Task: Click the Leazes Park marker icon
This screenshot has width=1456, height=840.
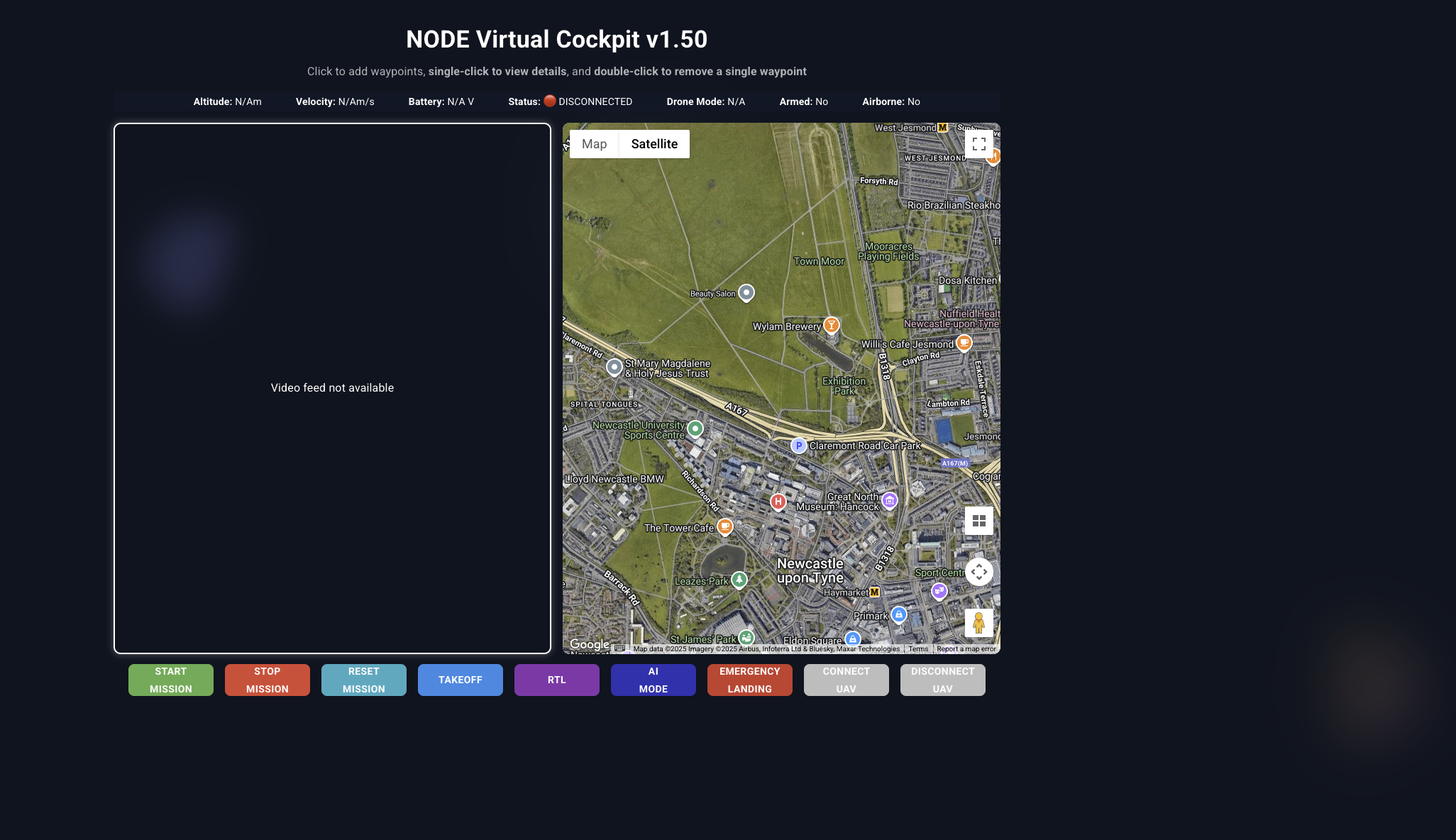Action: 739,580
